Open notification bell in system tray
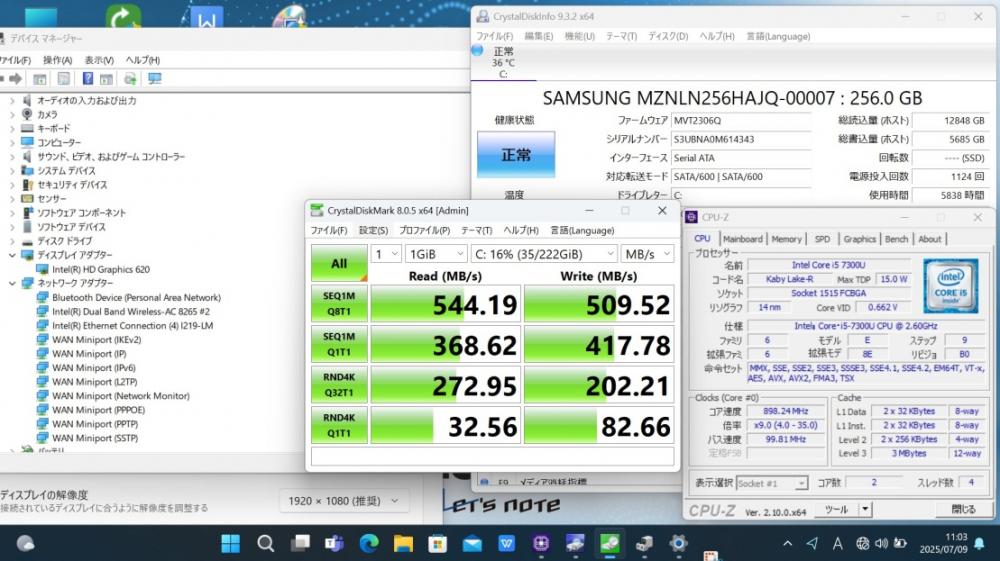 [979, 543]
